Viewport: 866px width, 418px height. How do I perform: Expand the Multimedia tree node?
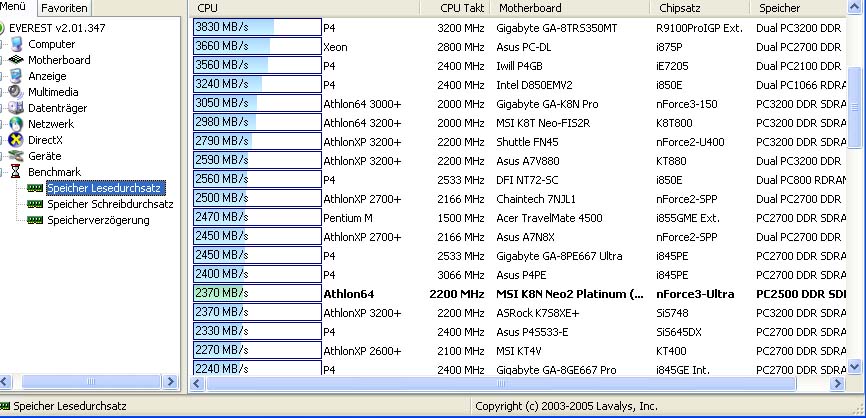pos(2,92)
